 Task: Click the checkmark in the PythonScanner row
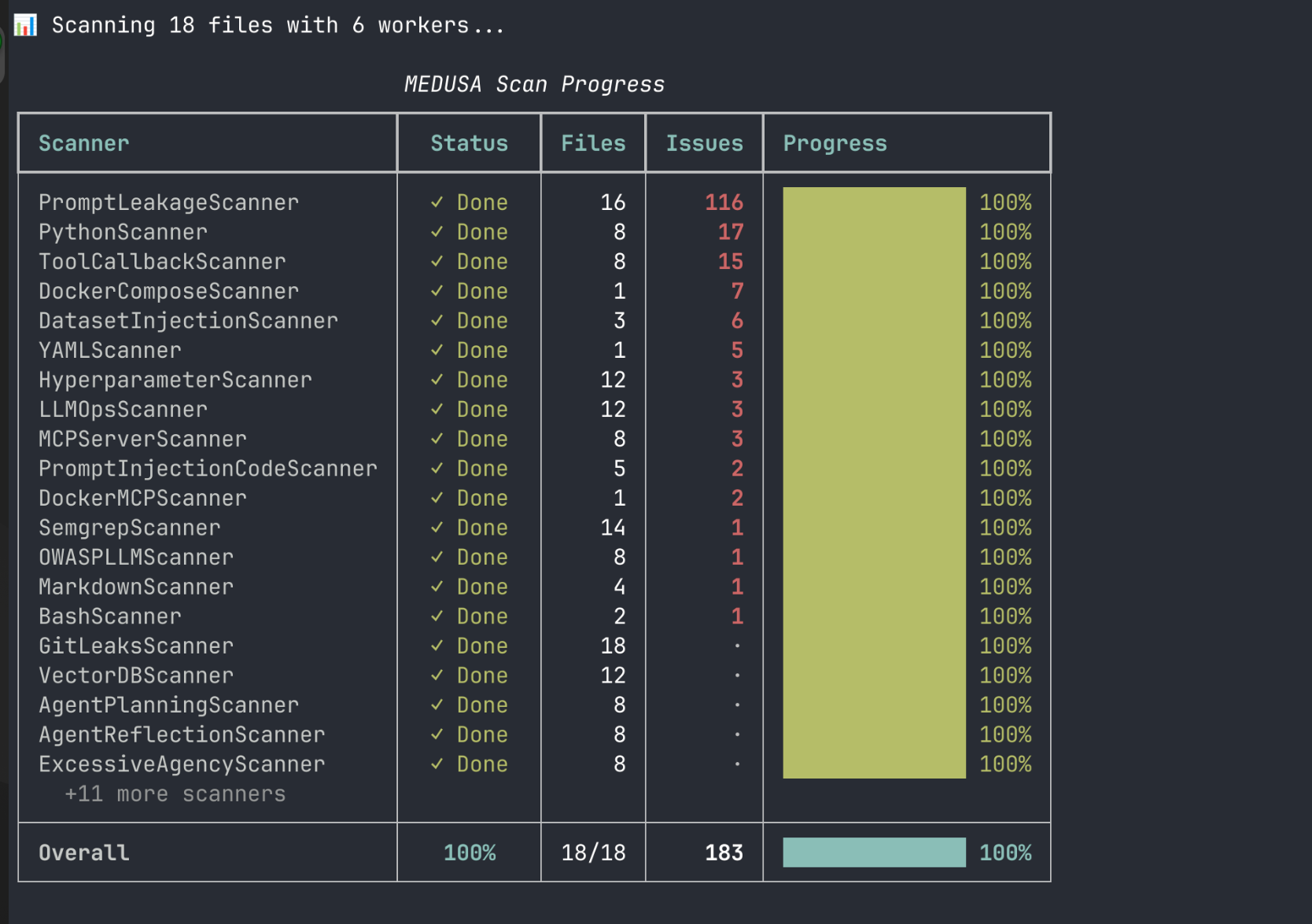pos(437,232)
